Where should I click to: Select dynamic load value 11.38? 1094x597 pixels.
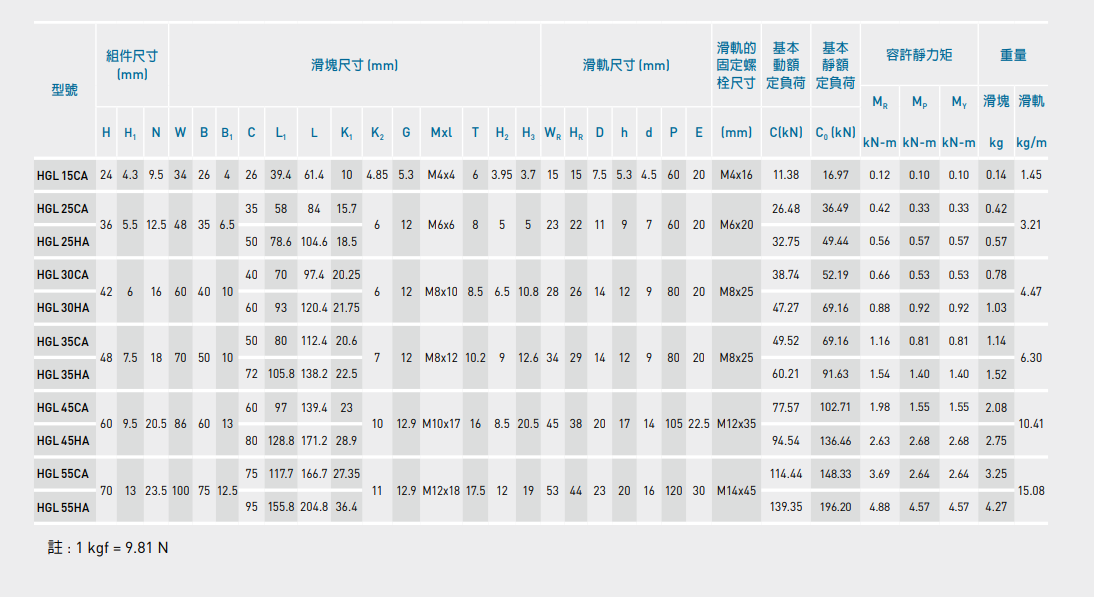786,175
